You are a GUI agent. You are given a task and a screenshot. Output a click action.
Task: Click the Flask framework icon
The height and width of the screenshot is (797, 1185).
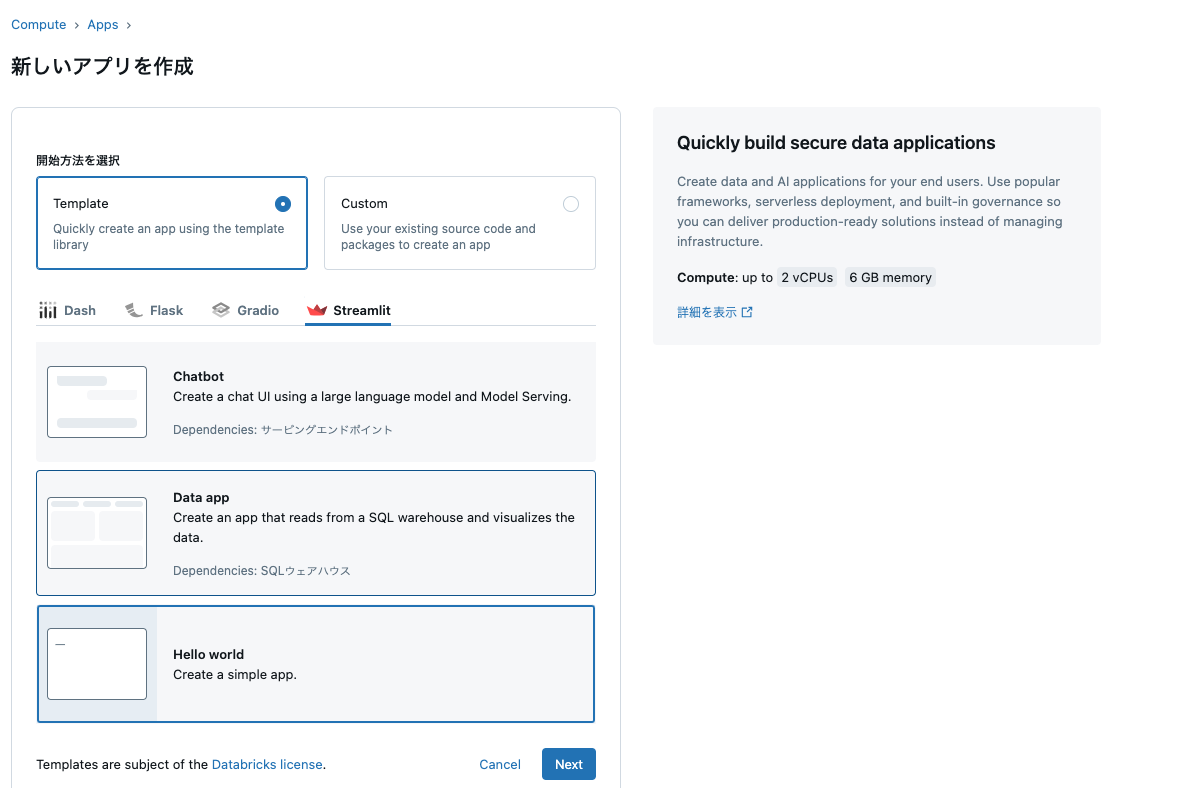[x=134, y=310]
